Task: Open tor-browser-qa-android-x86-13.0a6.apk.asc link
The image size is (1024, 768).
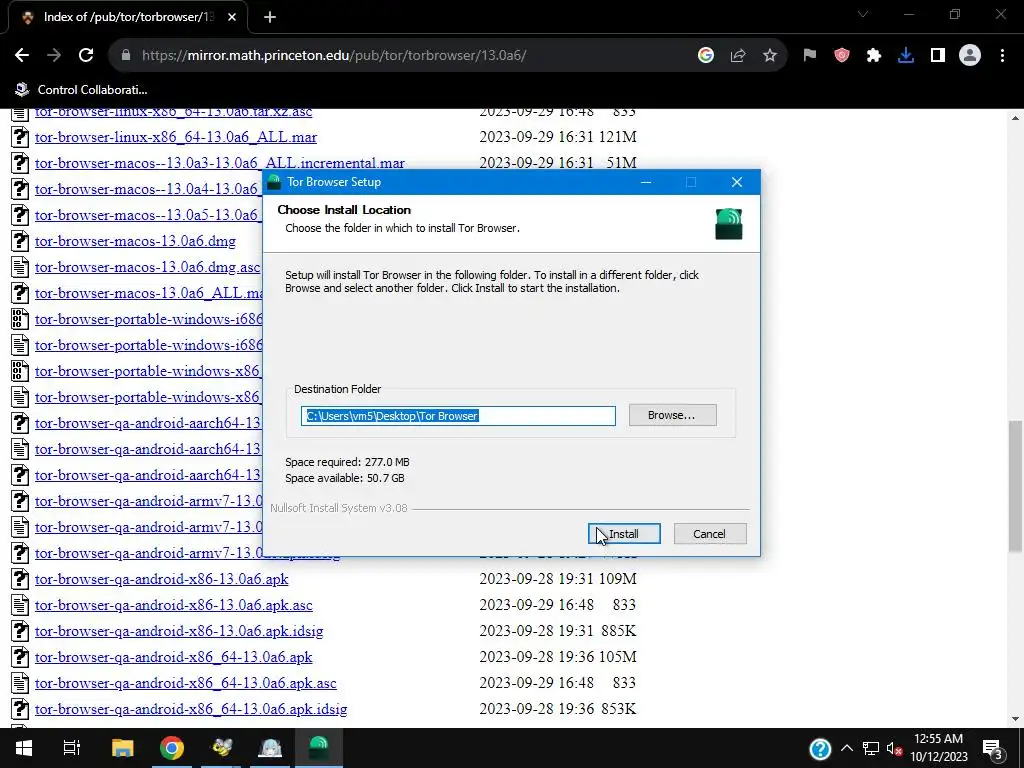Action: click(x=174, y=605)
